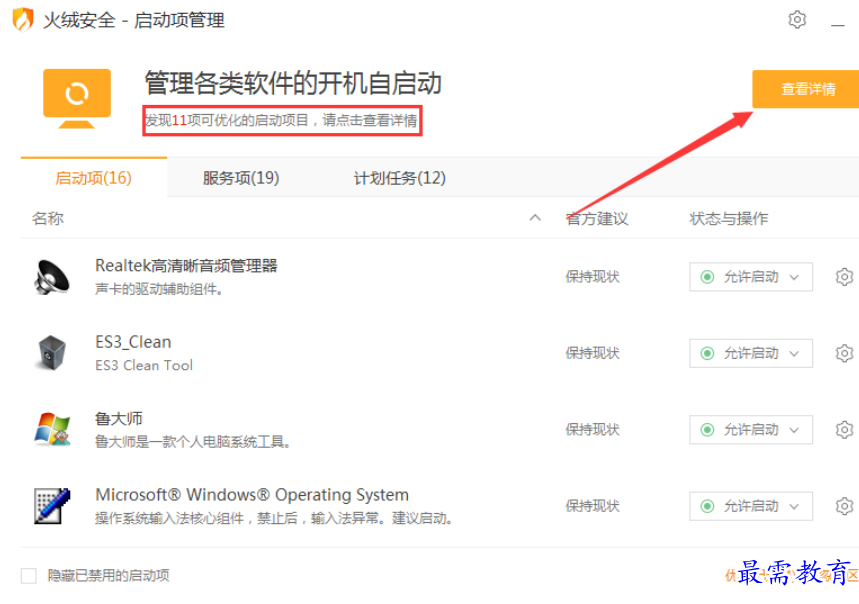Open settings gear for Microsoft Windows Operating System
Image resolution: width=859 pixels, height=604 pixels.
pos(844,506)
